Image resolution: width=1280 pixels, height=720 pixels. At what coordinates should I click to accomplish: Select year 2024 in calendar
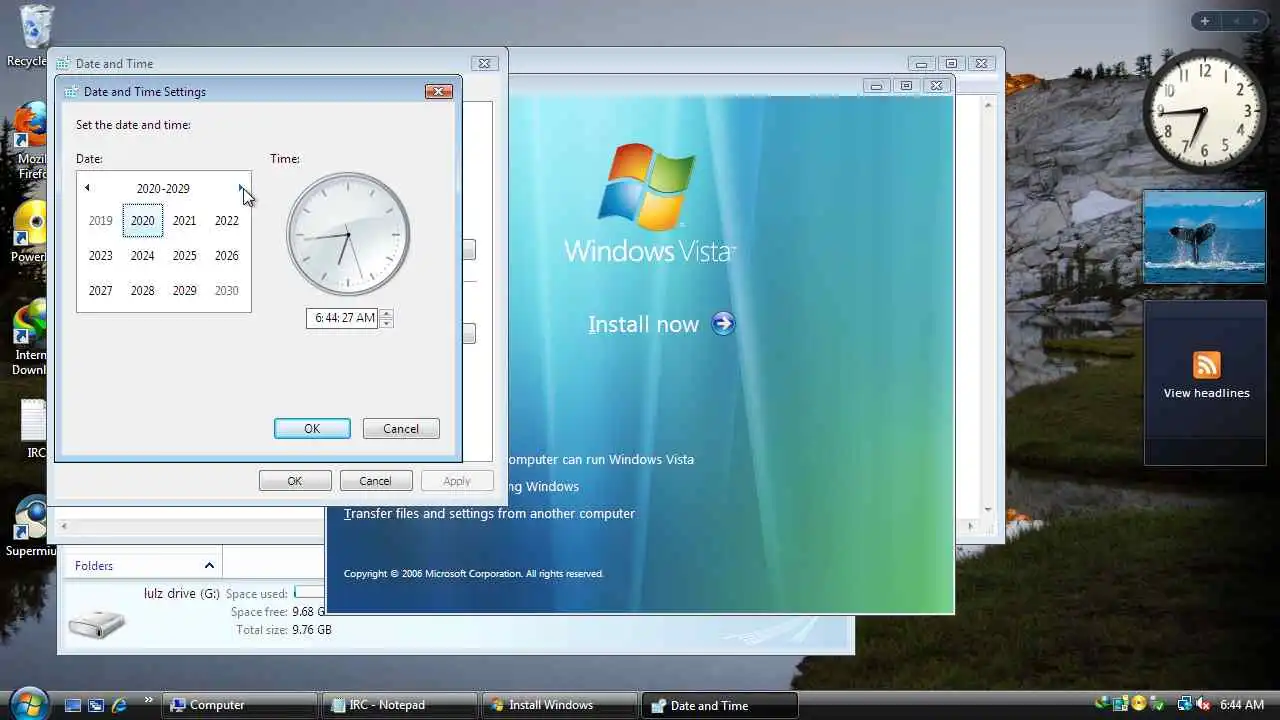click(143, 256)
